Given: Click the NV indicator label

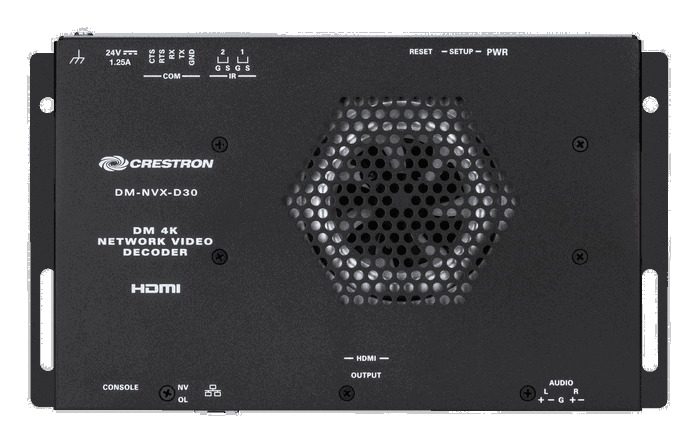Looking at the screenshot, I should pos(183,388).
